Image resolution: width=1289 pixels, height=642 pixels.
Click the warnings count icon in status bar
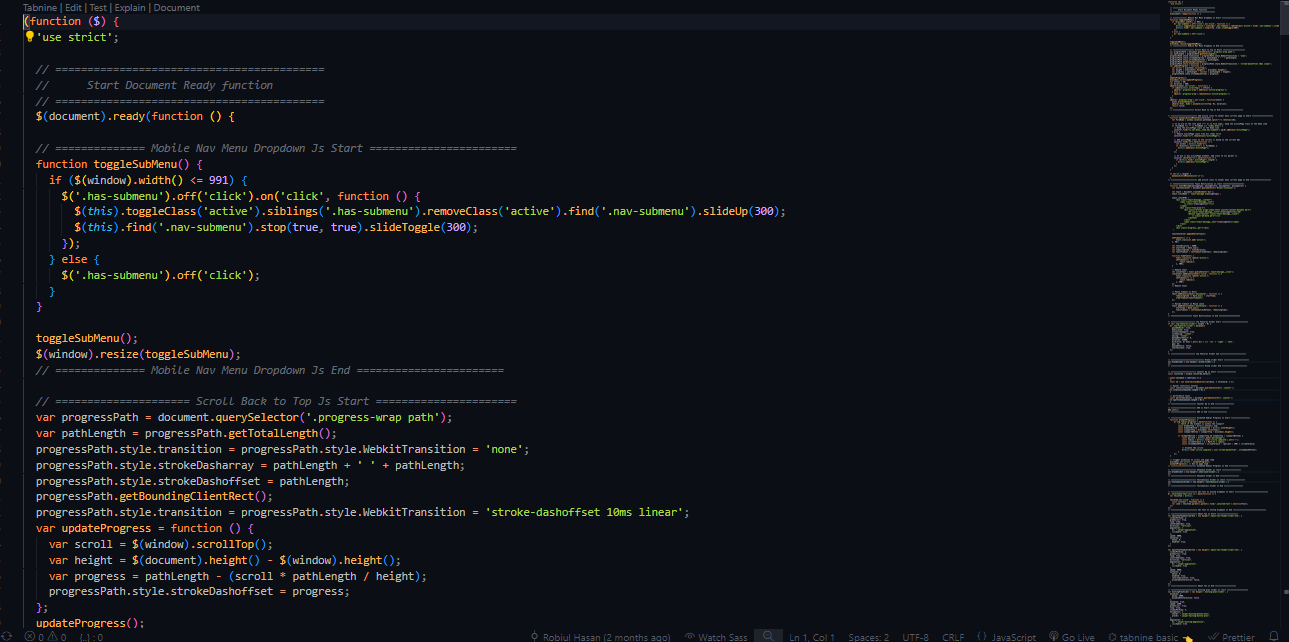pyautogui.click(x=52, y=636)
